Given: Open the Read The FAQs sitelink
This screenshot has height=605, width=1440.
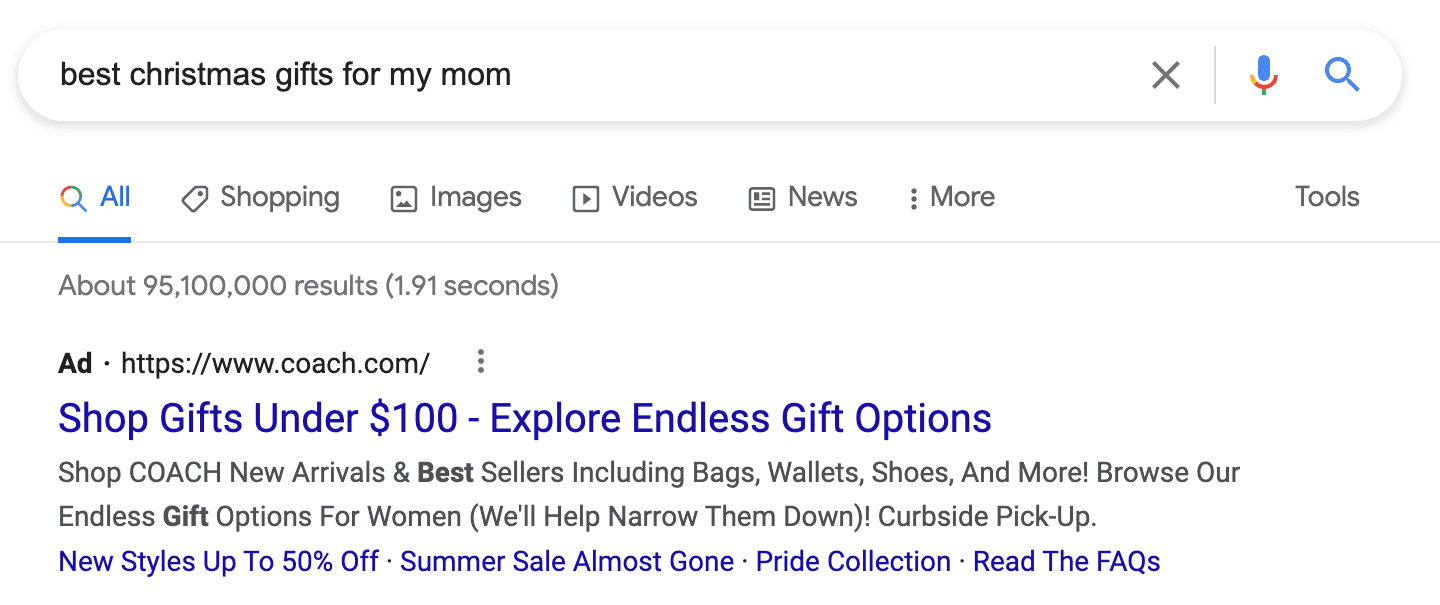Looking at the screenshot, I should click(x=1067, y=562).
